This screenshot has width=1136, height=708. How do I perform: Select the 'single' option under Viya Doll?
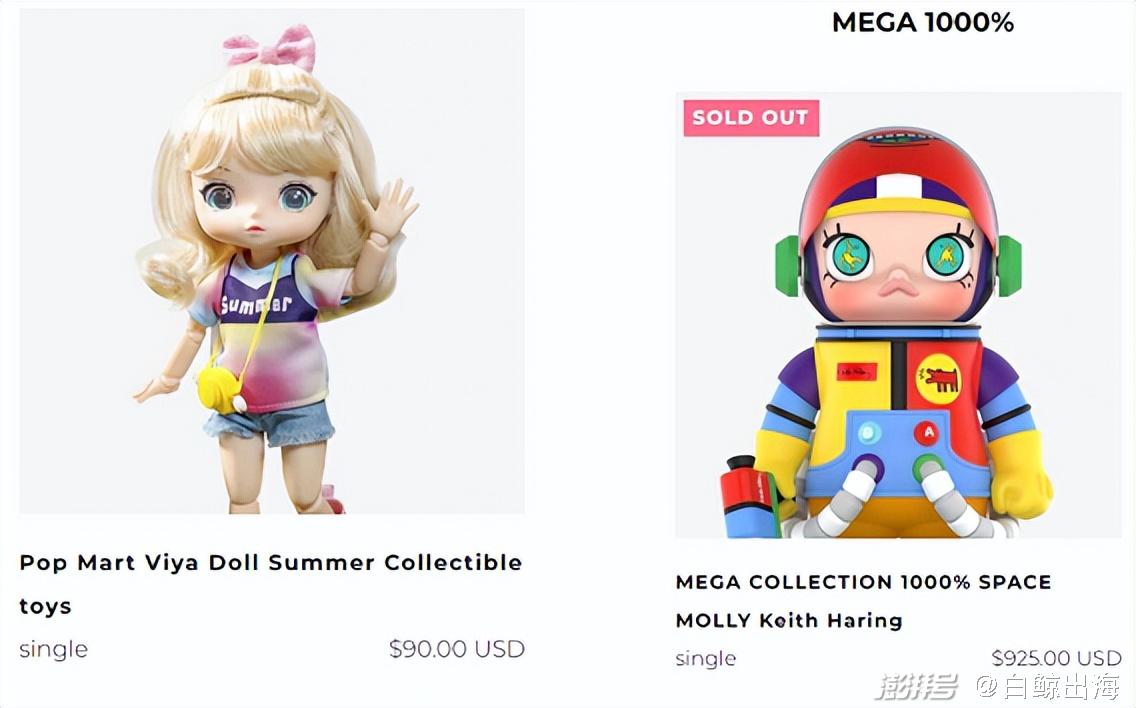click(54, 649)
